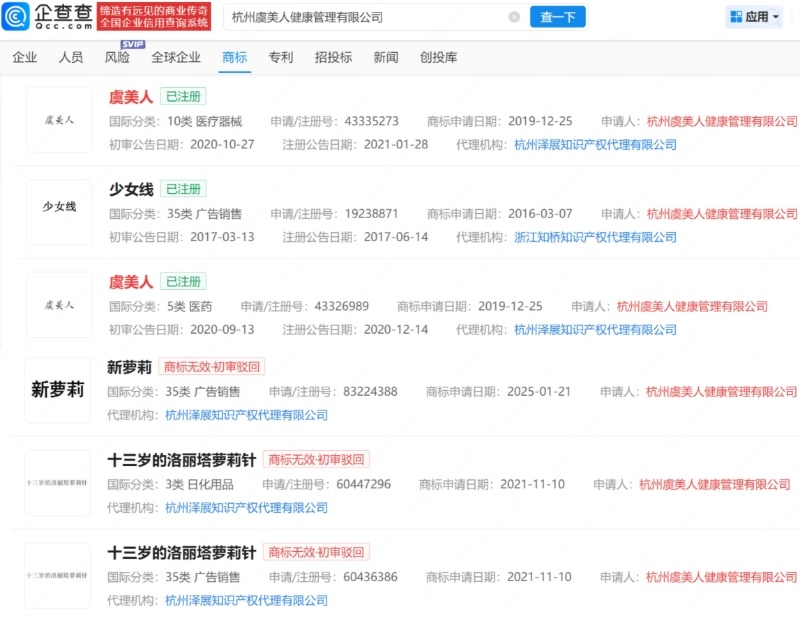
Task: Select registration number 83224388
Action: click(x=370, y=391)
